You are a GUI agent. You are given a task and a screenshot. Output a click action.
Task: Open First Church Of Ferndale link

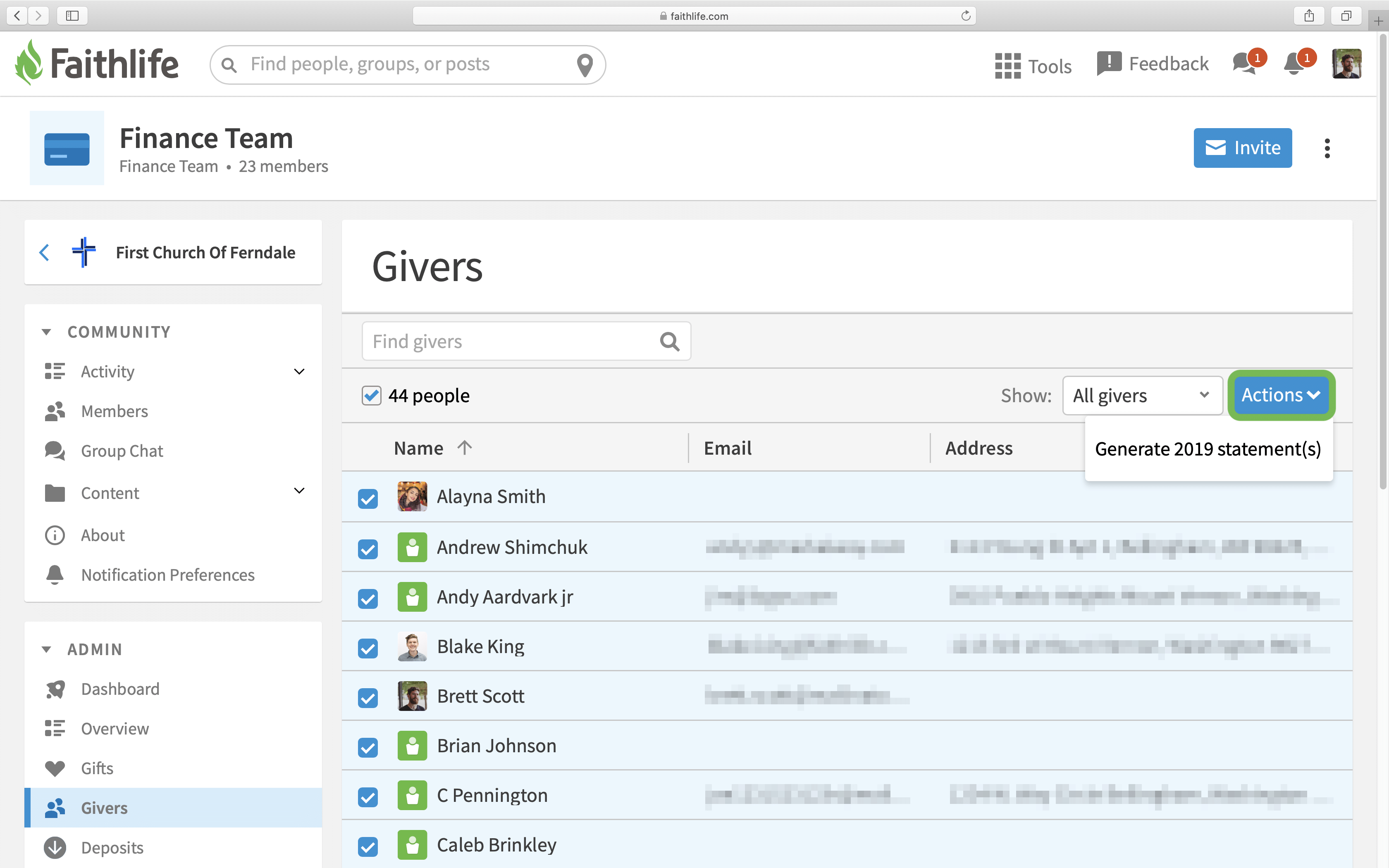(205, 253)
